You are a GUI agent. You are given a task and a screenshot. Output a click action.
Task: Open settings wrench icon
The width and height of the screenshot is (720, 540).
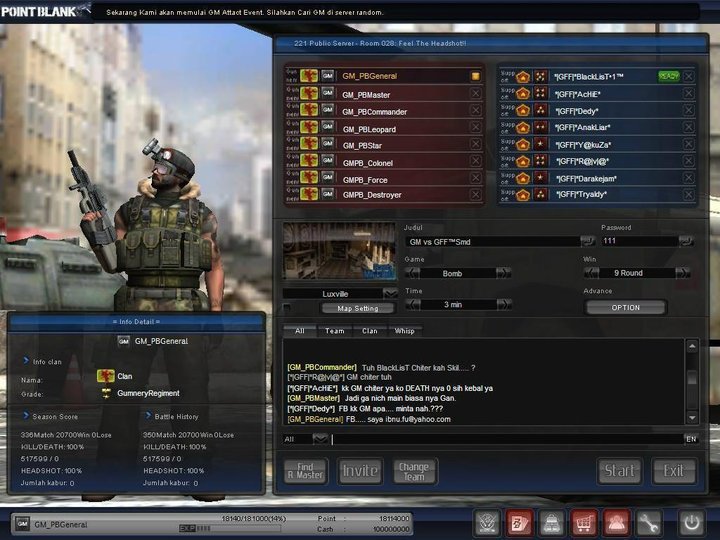(648, 523)
